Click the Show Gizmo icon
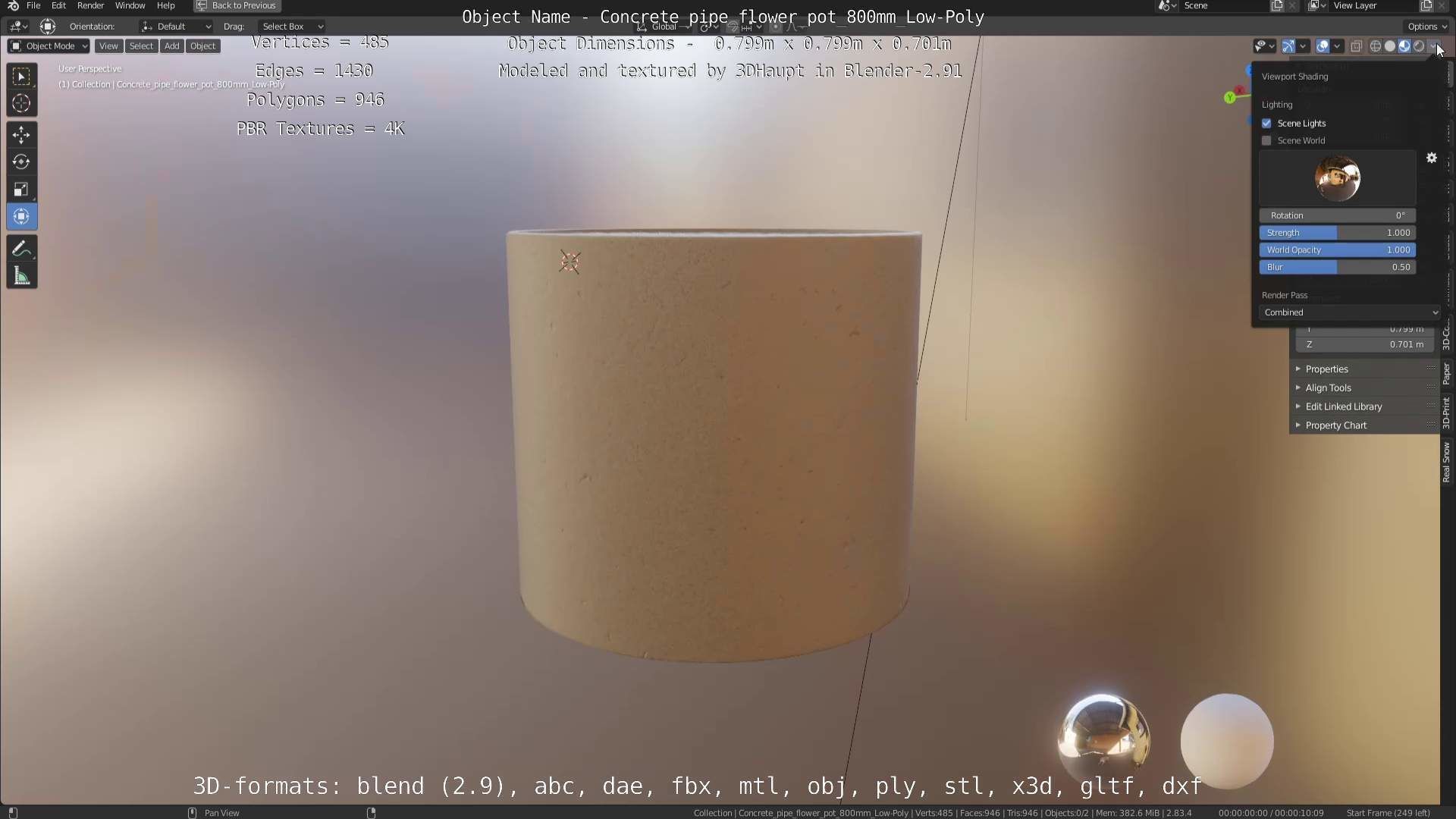 tap(1288, 46)
